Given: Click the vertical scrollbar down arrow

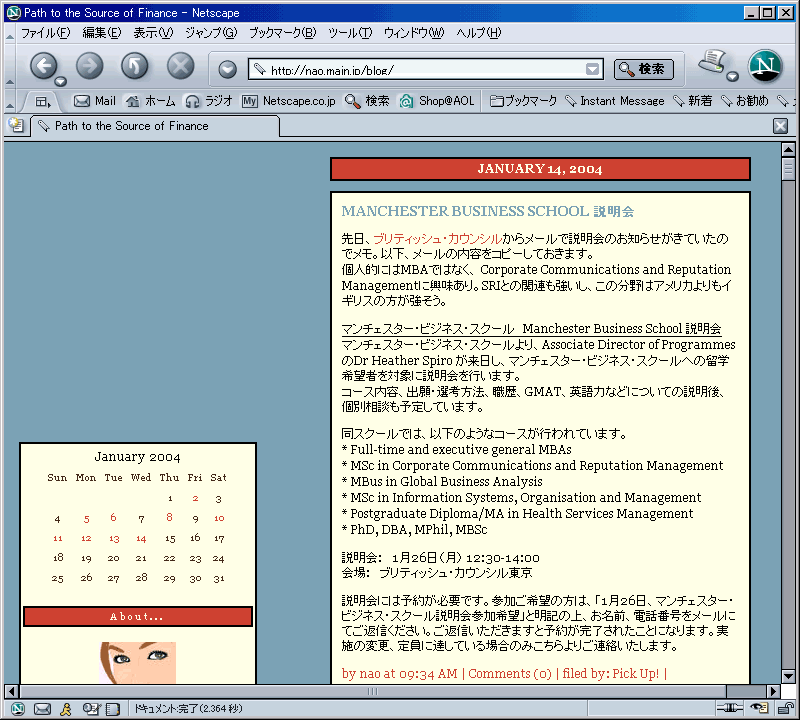Looking at the screenshot, I should 788,677.
